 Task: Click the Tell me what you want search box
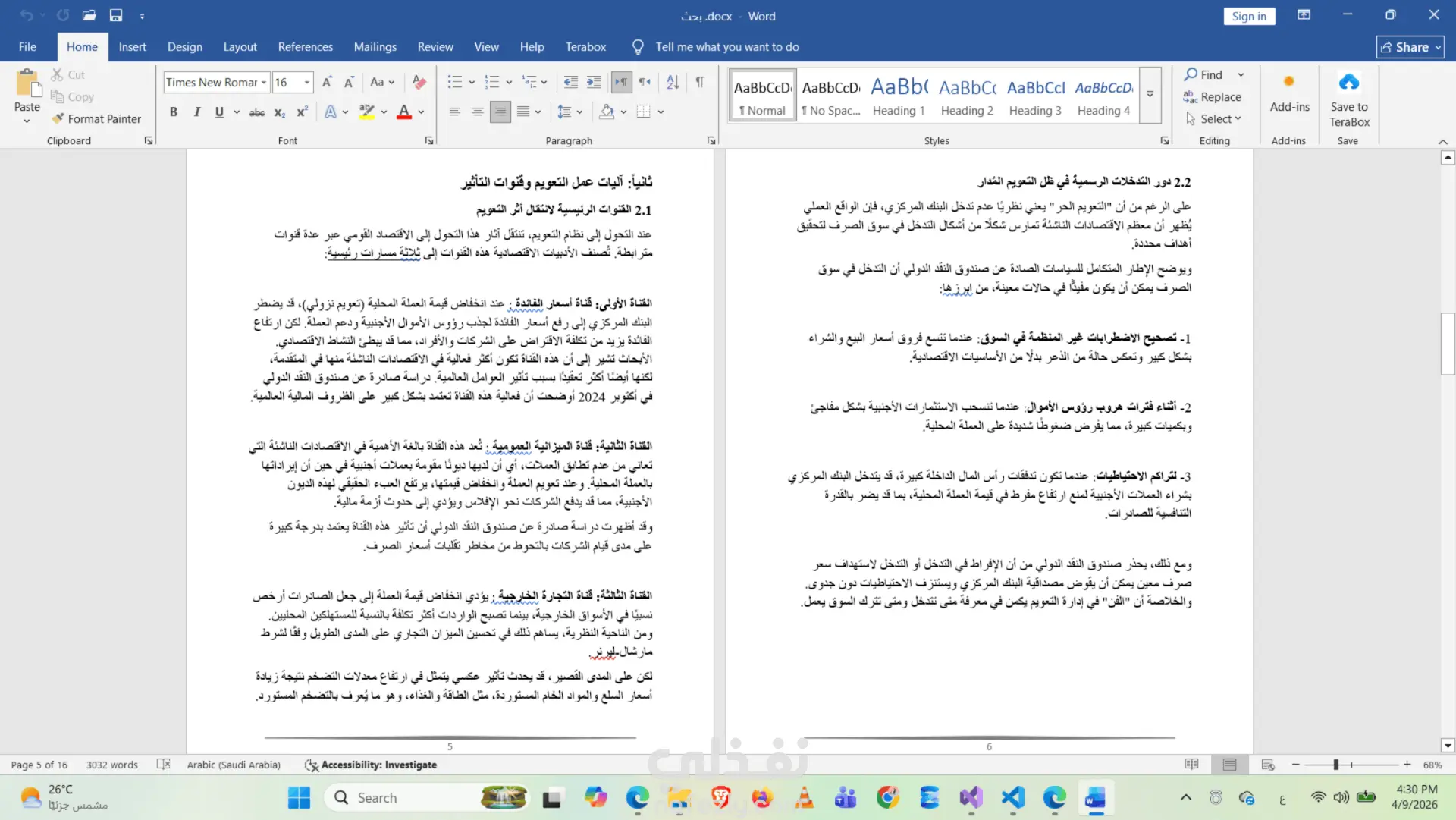pyautogui.click(x=726, y=46)
